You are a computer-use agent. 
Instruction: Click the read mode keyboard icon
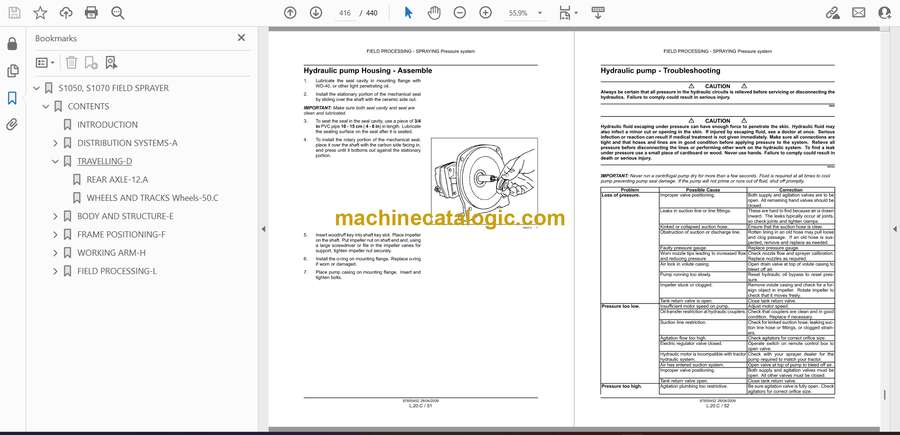pos(598,13)
